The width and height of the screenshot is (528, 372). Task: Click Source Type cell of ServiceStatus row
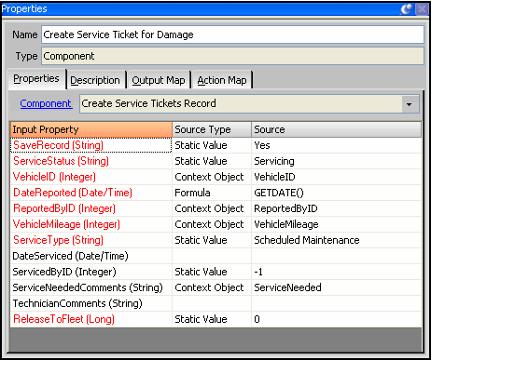point(212,161)
